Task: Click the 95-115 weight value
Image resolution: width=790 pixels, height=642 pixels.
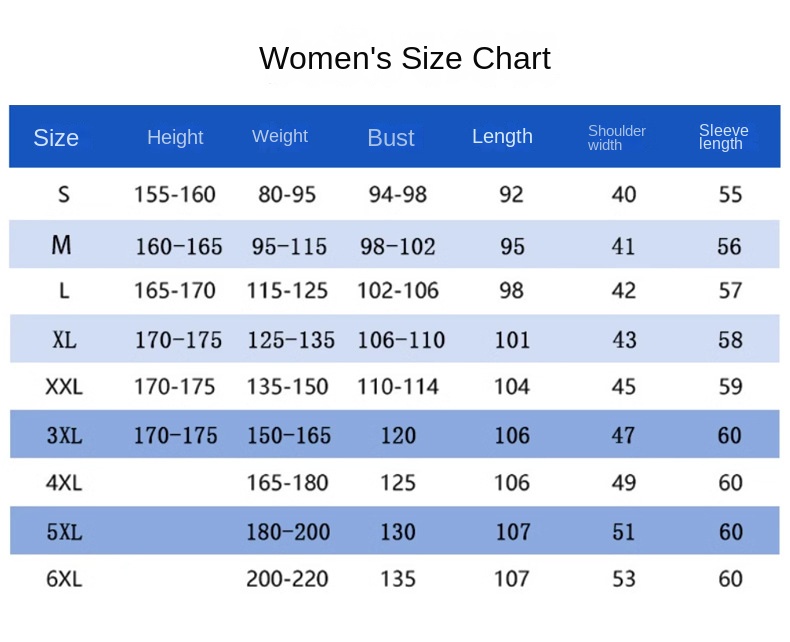Action: 289,246
